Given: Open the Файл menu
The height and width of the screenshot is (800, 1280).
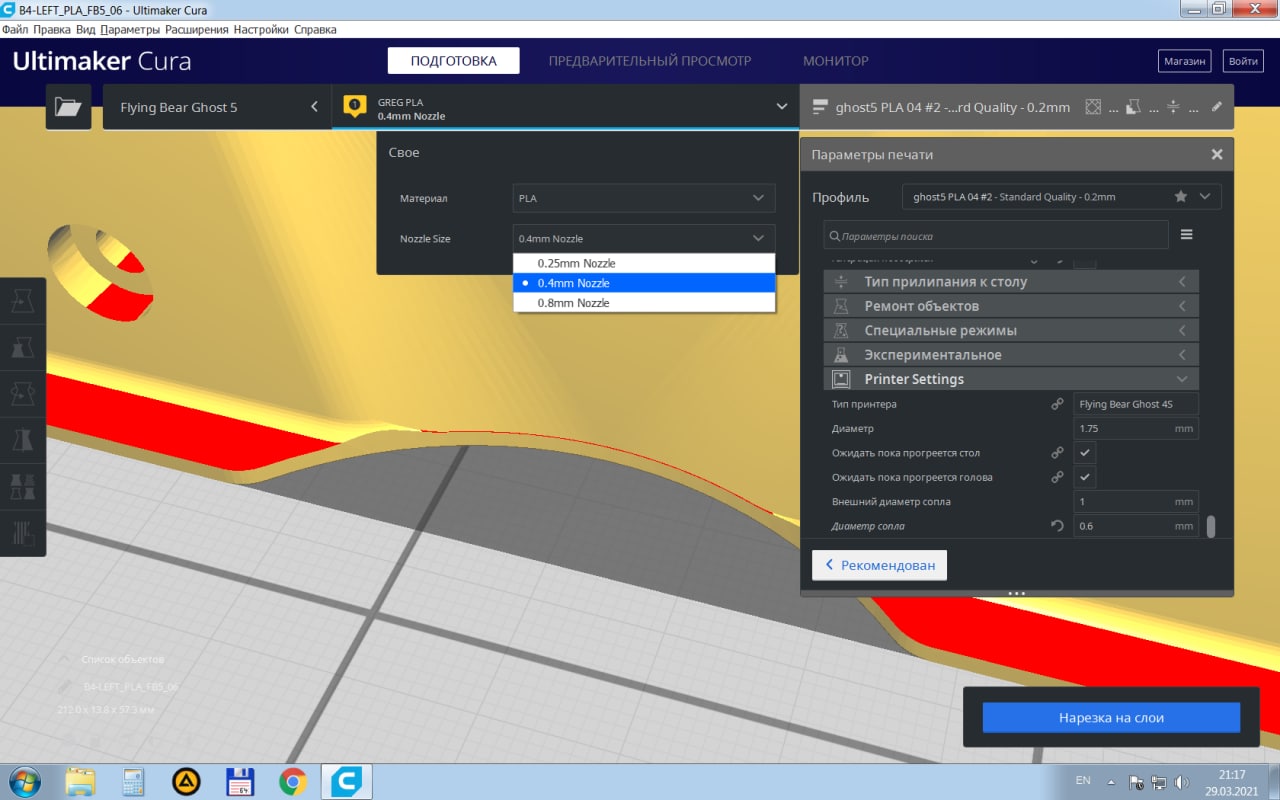Looking at the screenshot, I should click(x=15, y=29).
